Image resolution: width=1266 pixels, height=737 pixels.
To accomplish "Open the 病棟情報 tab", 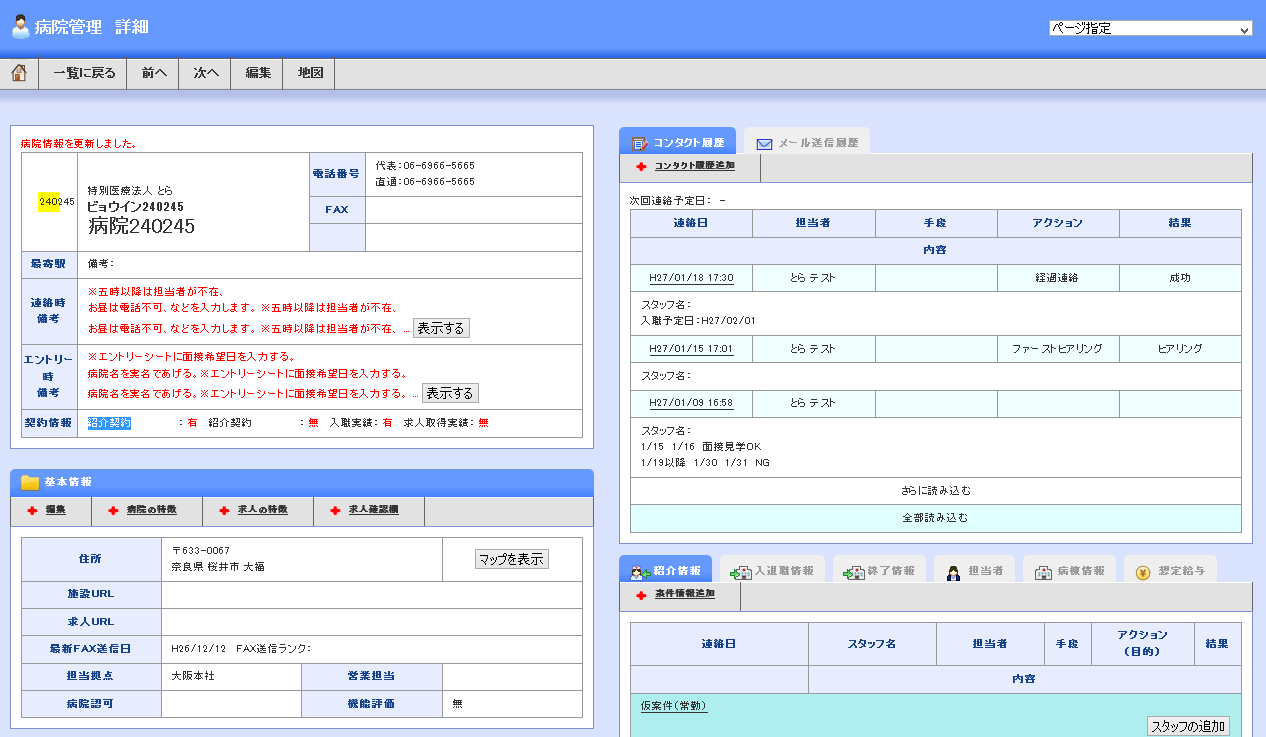I will (1069, 570).
